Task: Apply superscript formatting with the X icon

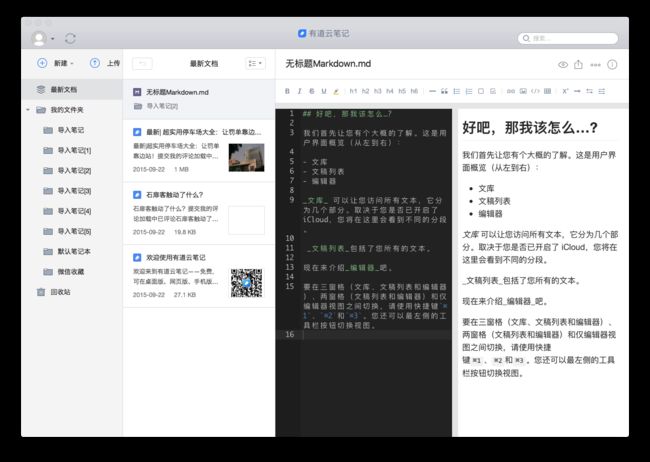Action: pos(565,91)
